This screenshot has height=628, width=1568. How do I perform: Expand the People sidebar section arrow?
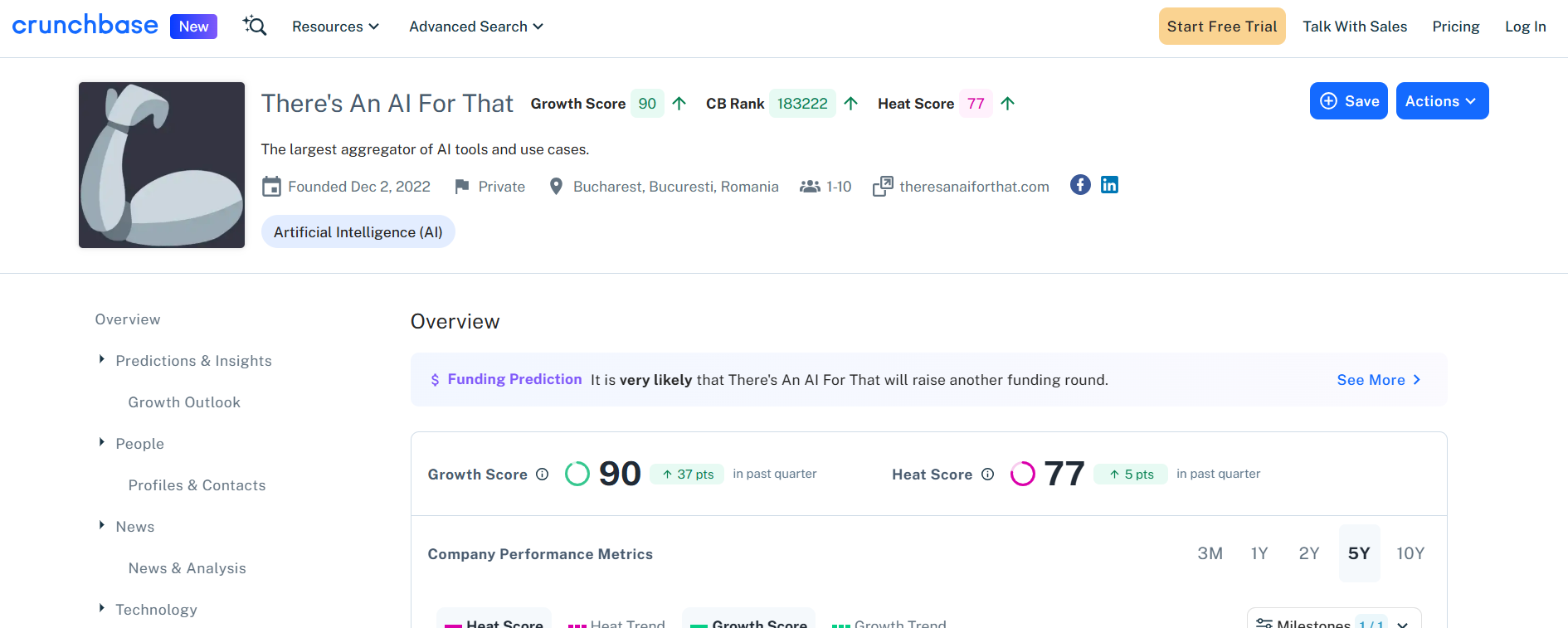[x=102, y=442]
